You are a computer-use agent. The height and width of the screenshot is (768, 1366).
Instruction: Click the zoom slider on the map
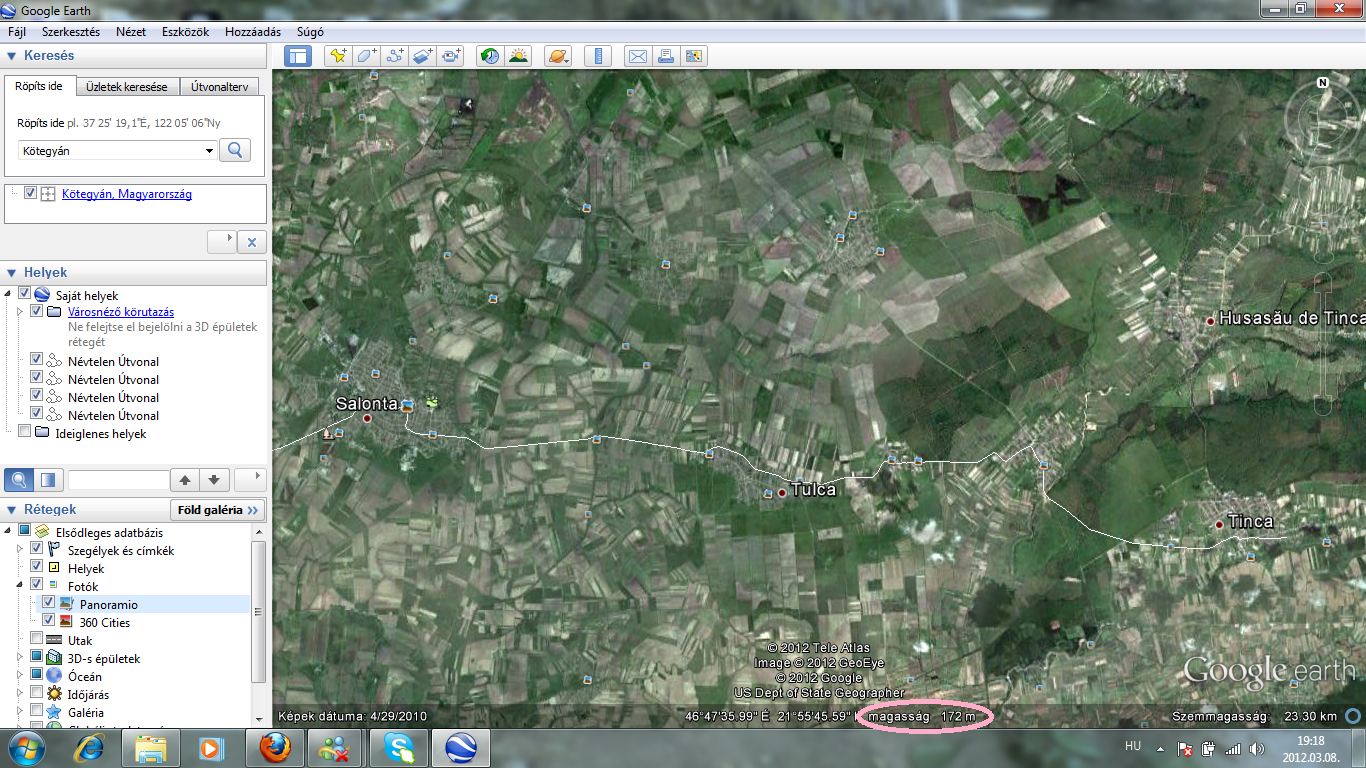point(1324,340)
